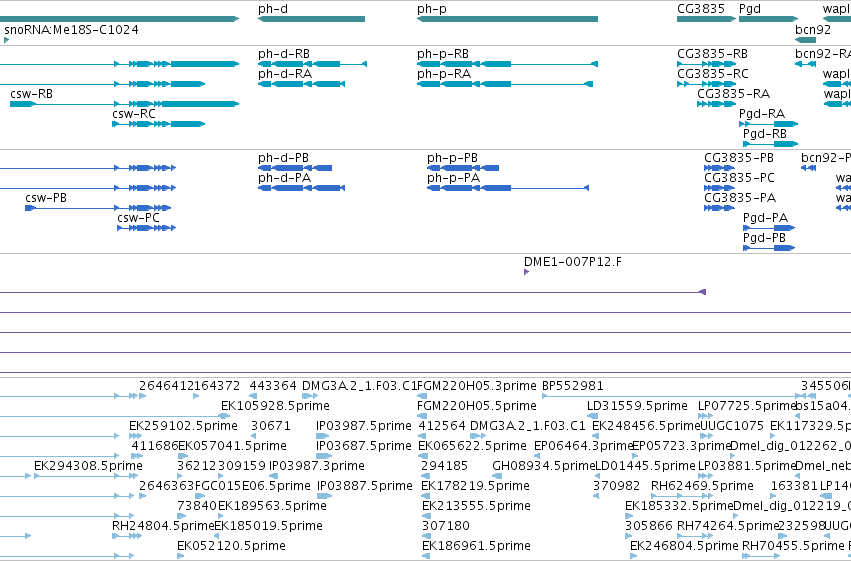
Task: Click the CG3835 gene name
Action: tap(701, 9)
